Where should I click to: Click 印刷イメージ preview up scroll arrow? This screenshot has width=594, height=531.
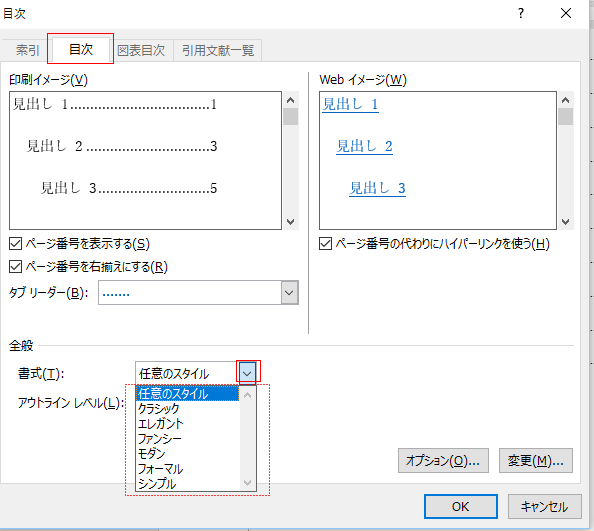291,100
